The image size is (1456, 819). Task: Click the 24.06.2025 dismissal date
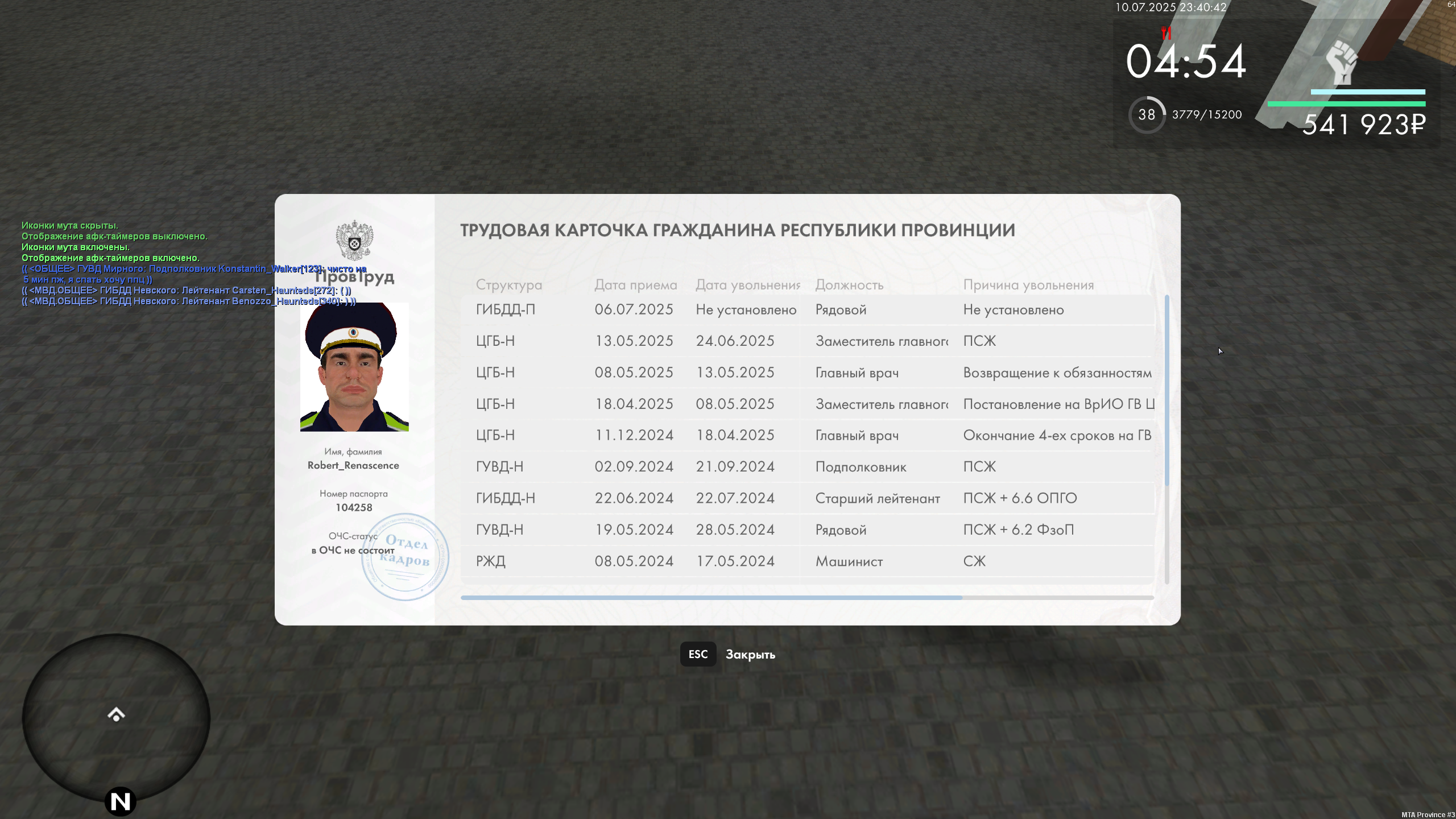[735, 341]
